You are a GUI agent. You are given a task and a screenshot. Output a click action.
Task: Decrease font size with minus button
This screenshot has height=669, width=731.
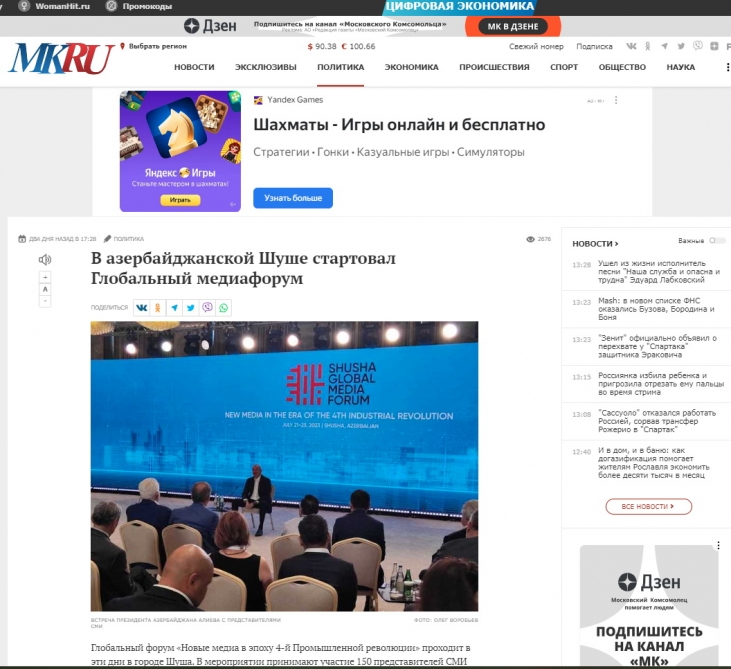[x=45, y=300]
